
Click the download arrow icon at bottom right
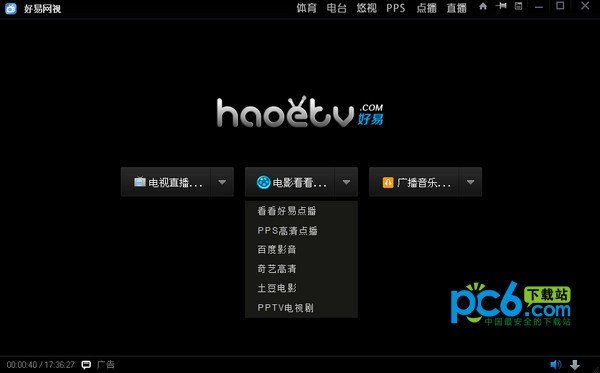click(x=575, y=365)
